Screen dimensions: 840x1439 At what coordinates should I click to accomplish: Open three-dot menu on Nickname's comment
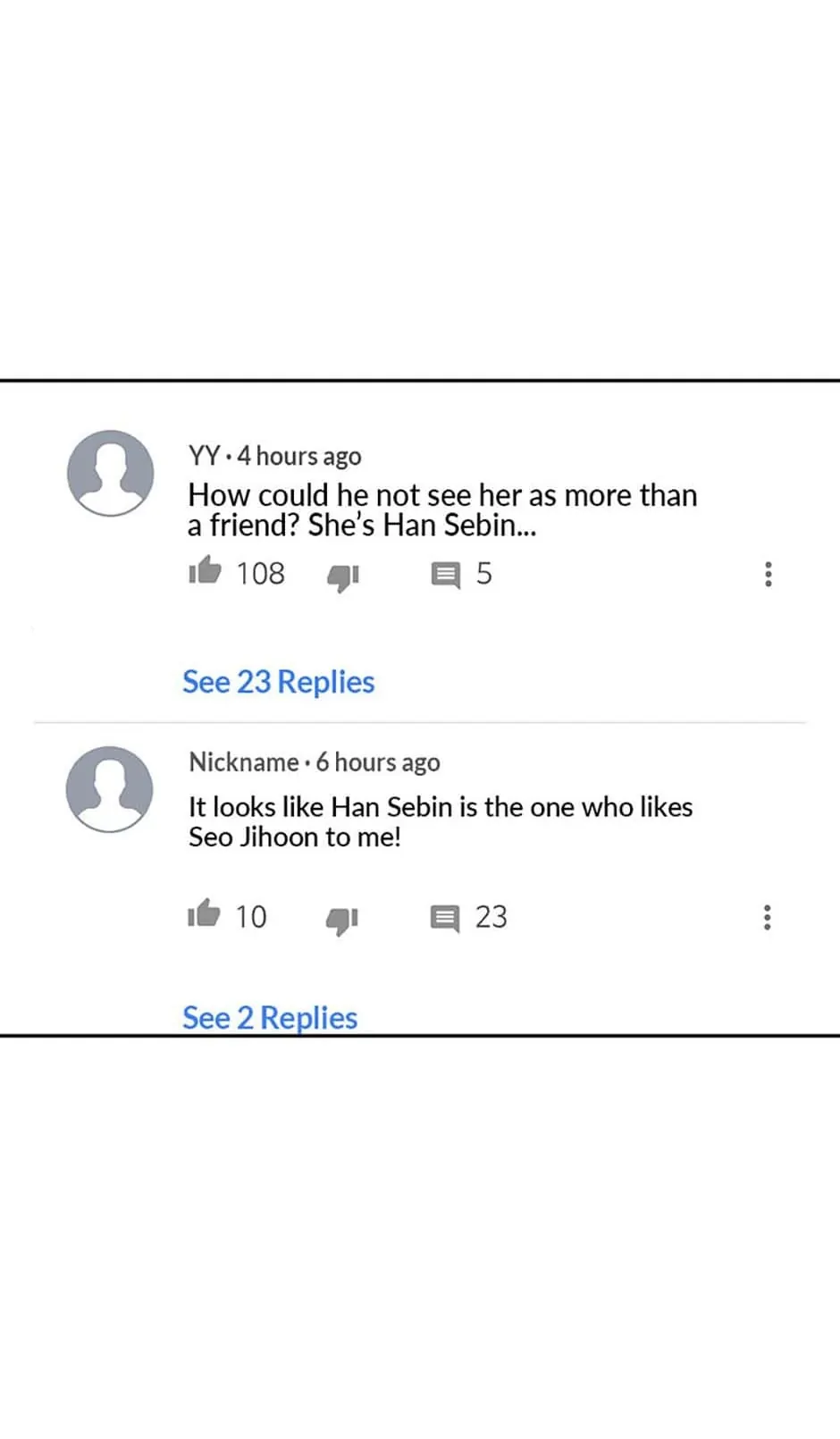(767, 917)
